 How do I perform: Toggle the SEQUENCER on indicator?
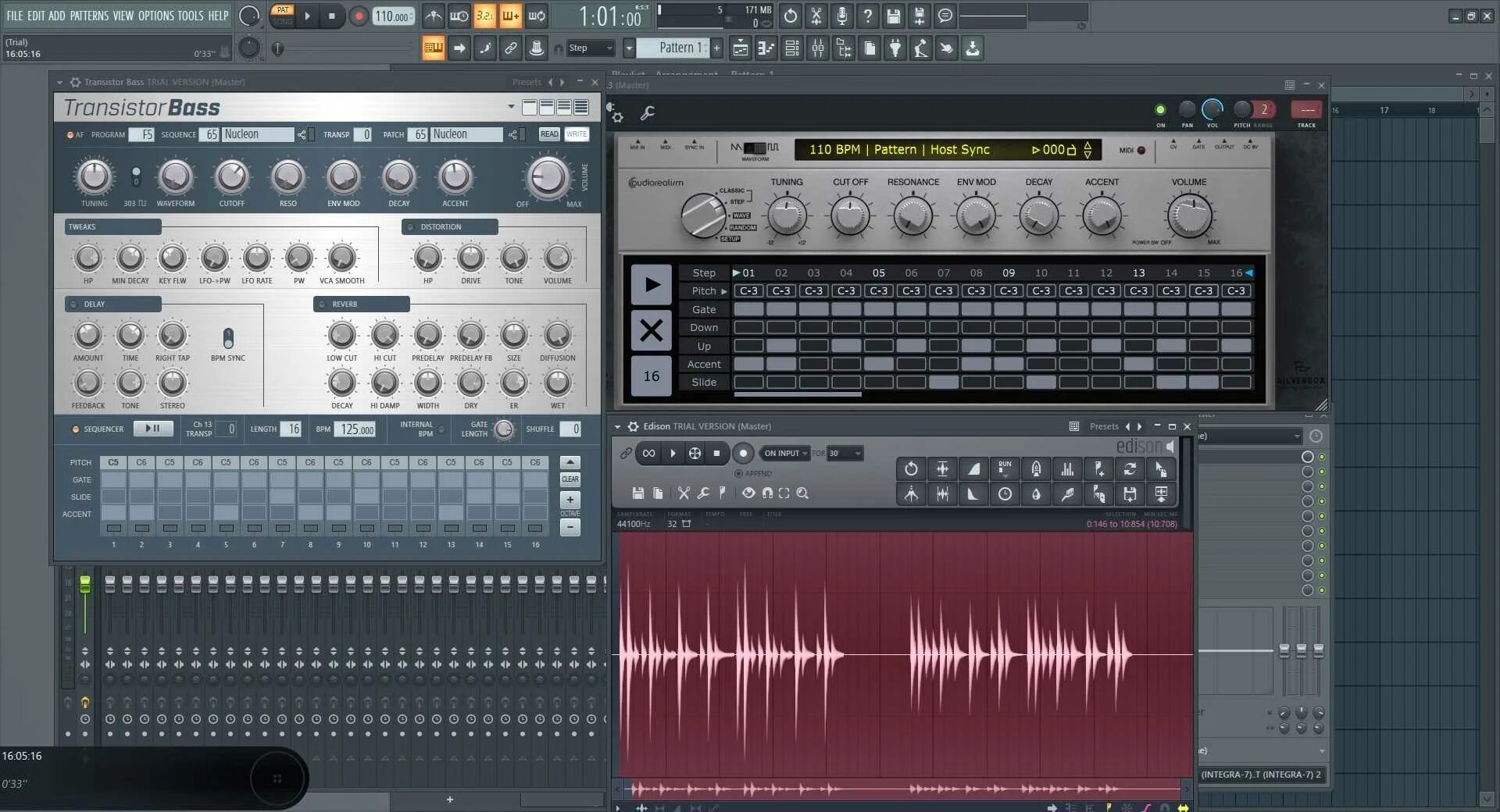click(76, 429)
